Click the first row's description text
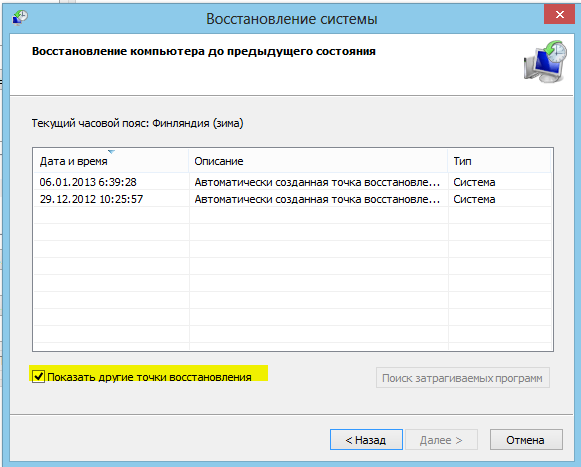The height and width of the screenshot is (467, 581). coord(317,182)
